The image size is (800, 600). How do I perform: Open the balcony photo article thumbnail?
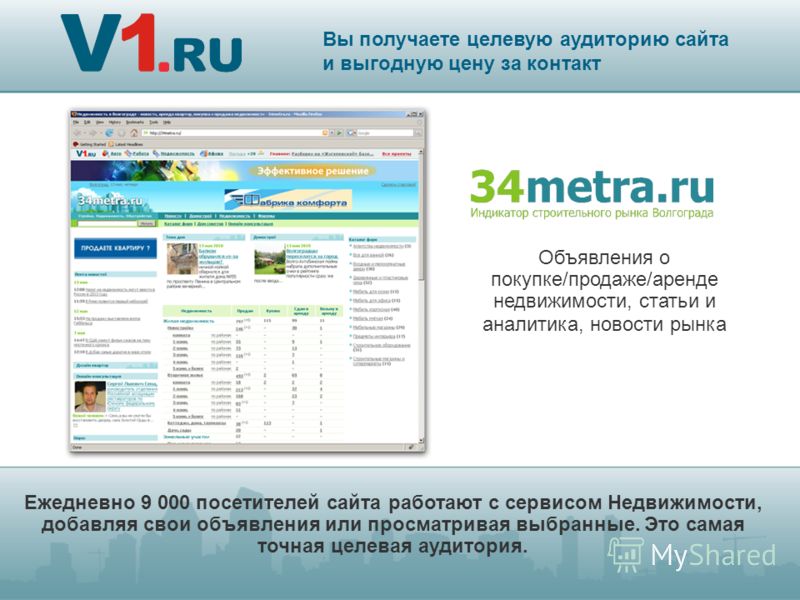click(182, 259)
